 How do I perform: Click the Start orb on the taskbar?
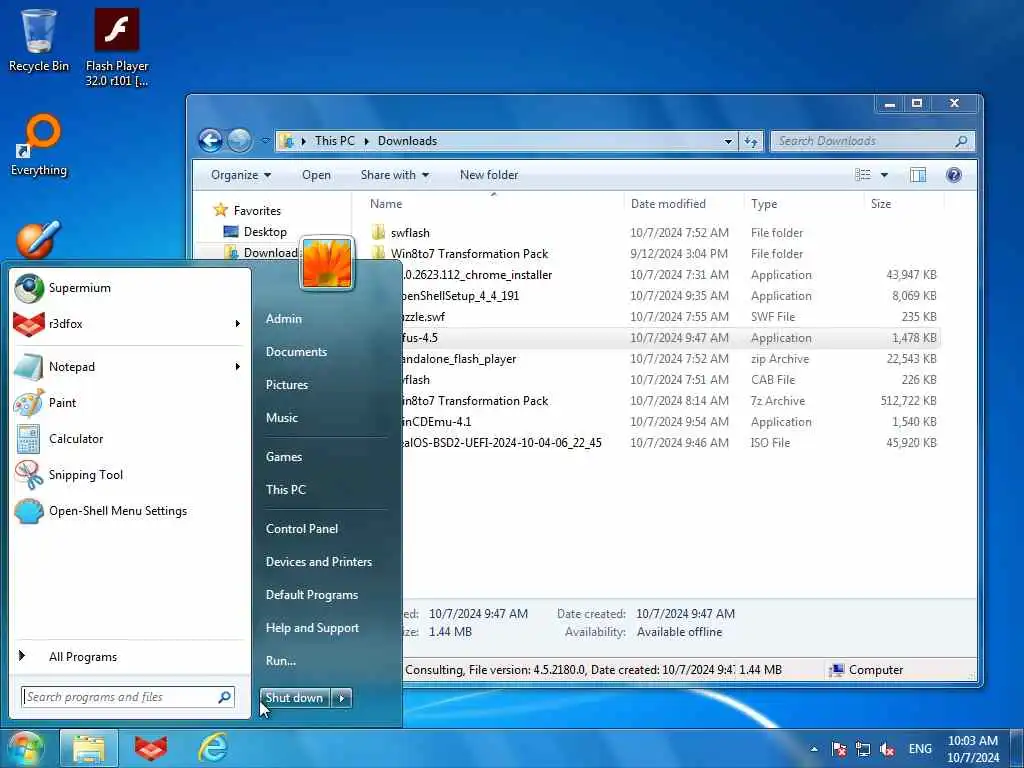point(26,748)
